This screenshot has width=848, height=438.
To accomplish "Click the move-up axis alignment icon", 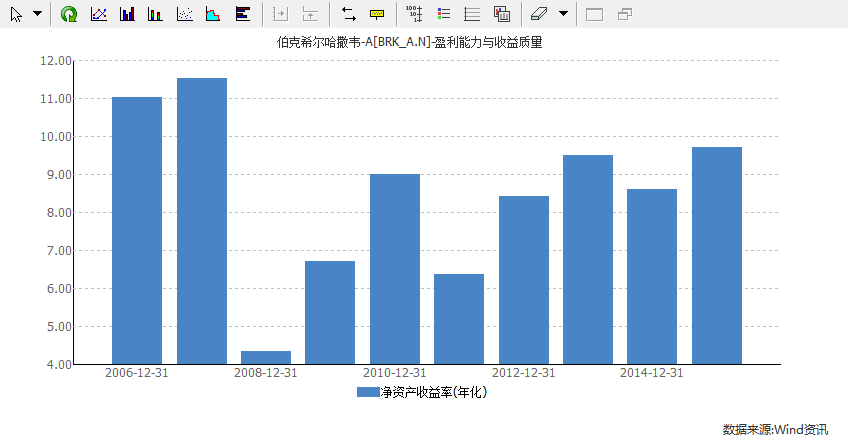I will coord(310,14).
